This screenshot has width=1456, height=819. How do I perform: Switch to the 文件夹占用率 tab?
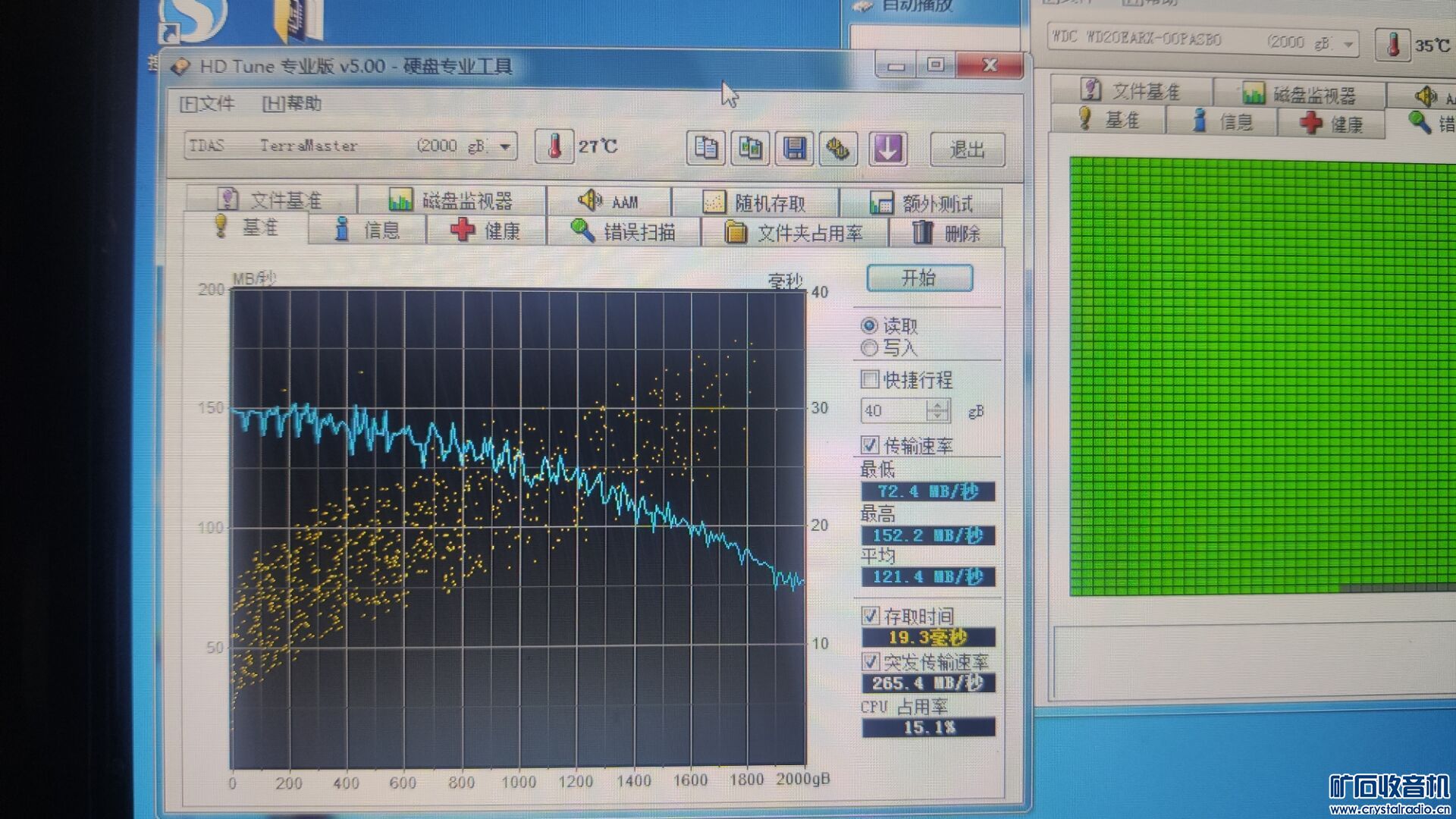[795, 232]
